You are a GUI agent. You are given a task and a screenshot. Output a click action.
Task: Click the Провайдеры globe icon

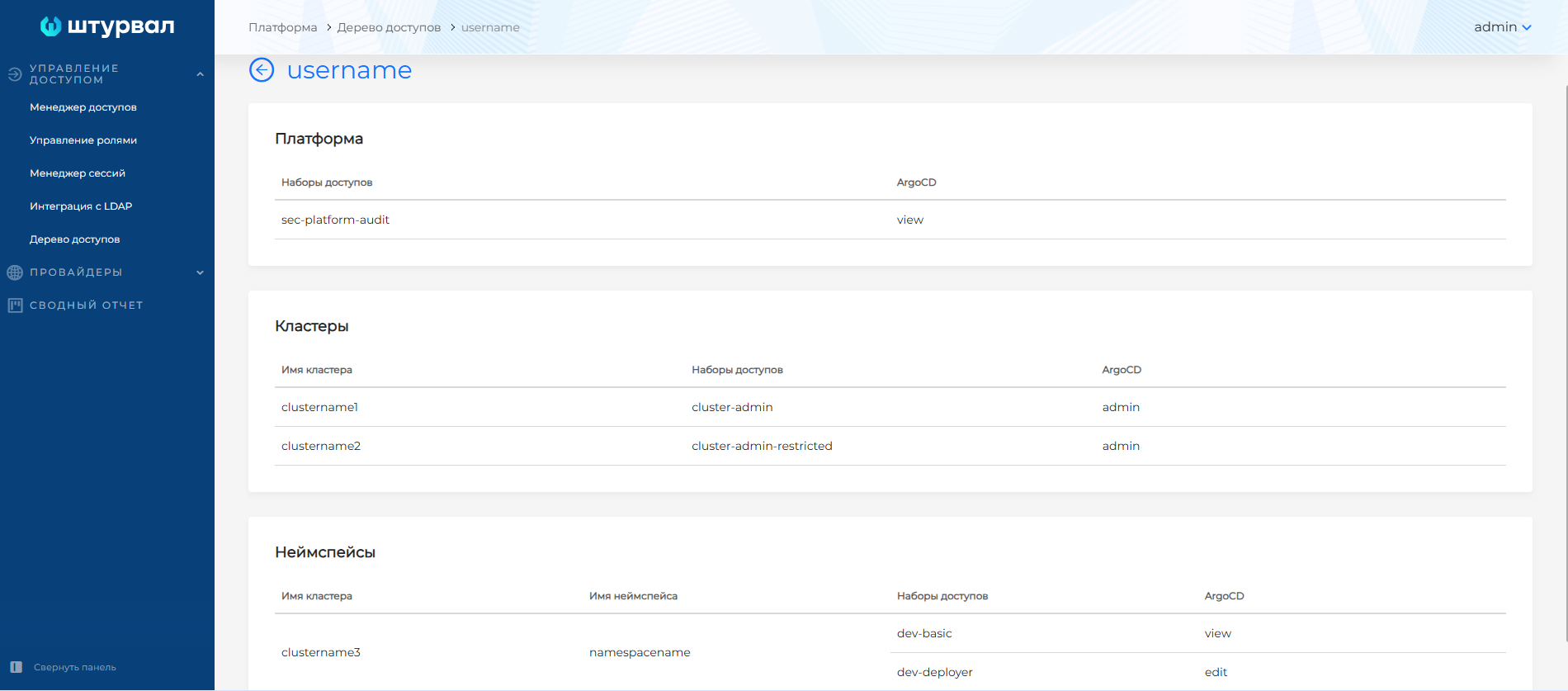[15, 272]
